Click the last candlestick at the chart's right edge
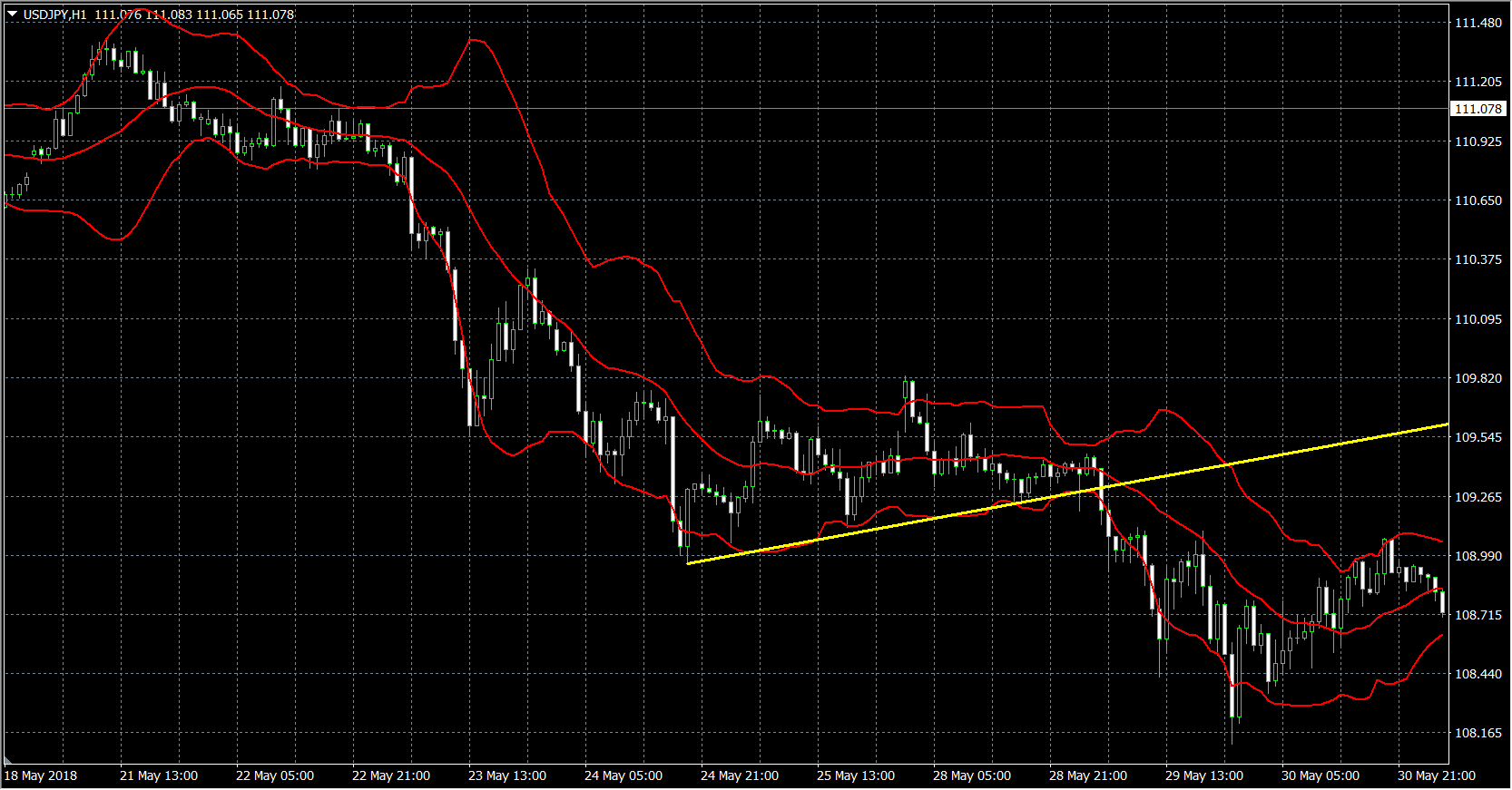The image size is (1512, 790). click(x=1442, y=601)
